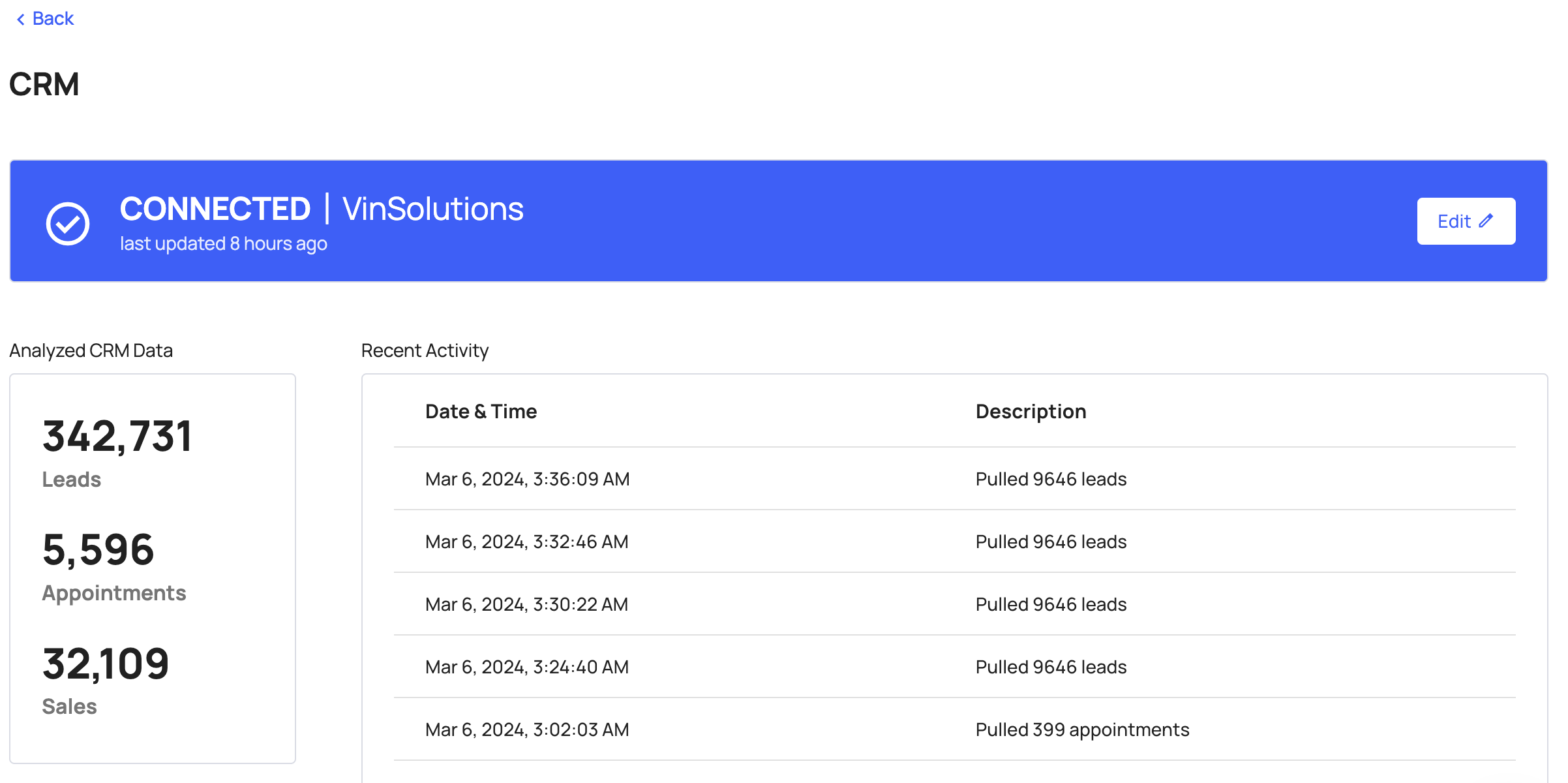The image size is (1568, 783).
Task: Click the connected checkmark circle icon
Action: [x=68, y=224]
